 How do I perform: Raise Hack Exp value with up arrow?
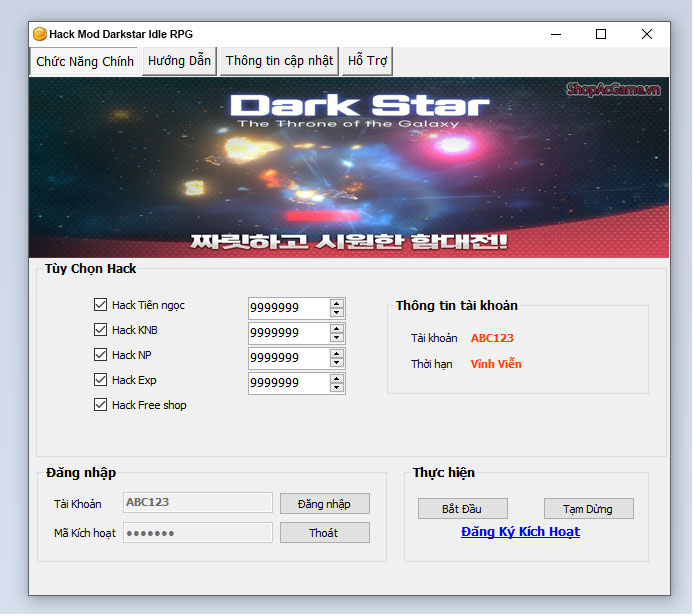(337, 379)
